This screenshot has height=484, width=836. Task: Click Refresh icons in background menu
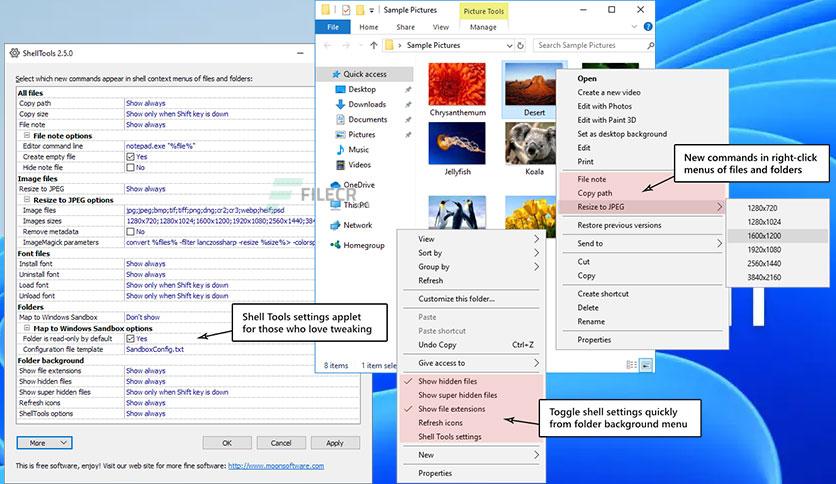tap(471, 423)
